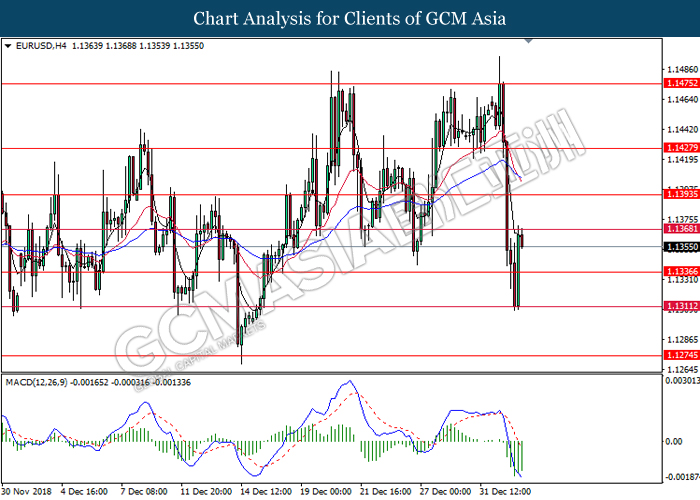The width and height of the screenshot is (700, 500).
Task: Click the triangle arrow beside EURUSD,H4
Action: (8, 46)
